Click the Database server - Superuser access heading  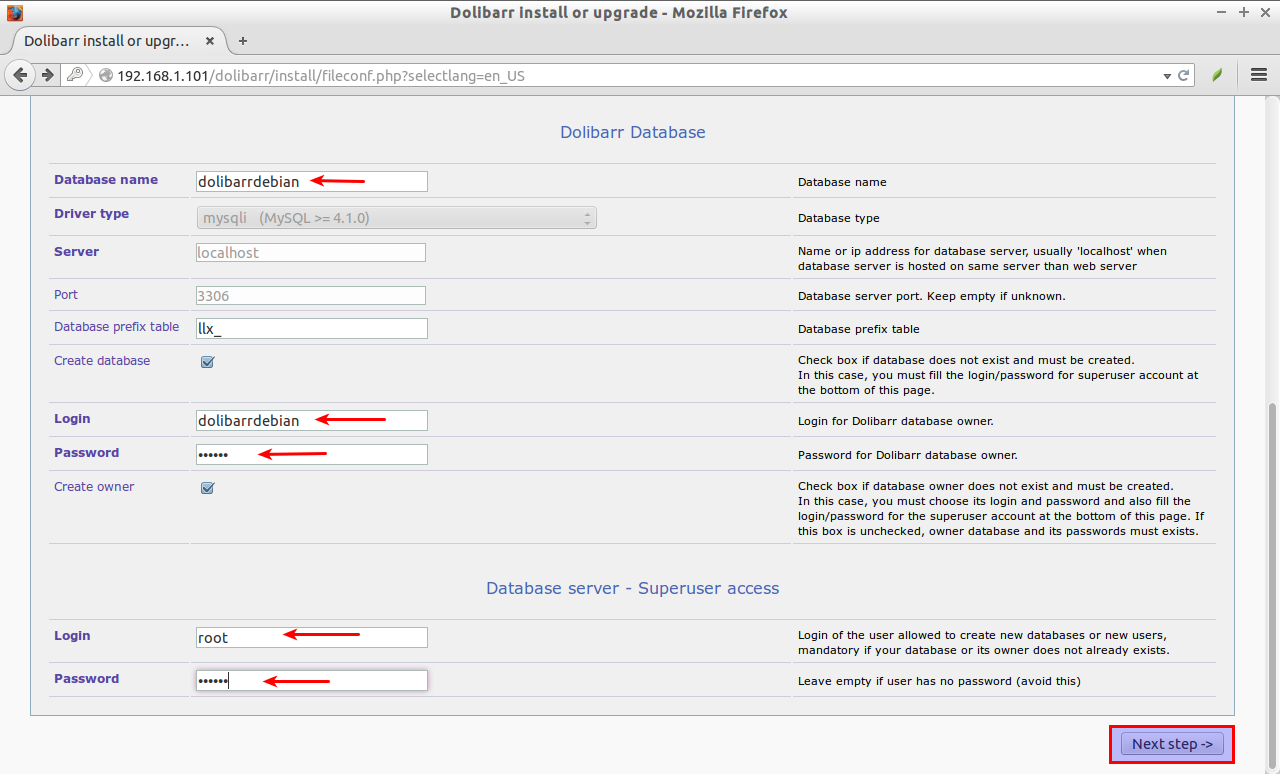(633, 588)
